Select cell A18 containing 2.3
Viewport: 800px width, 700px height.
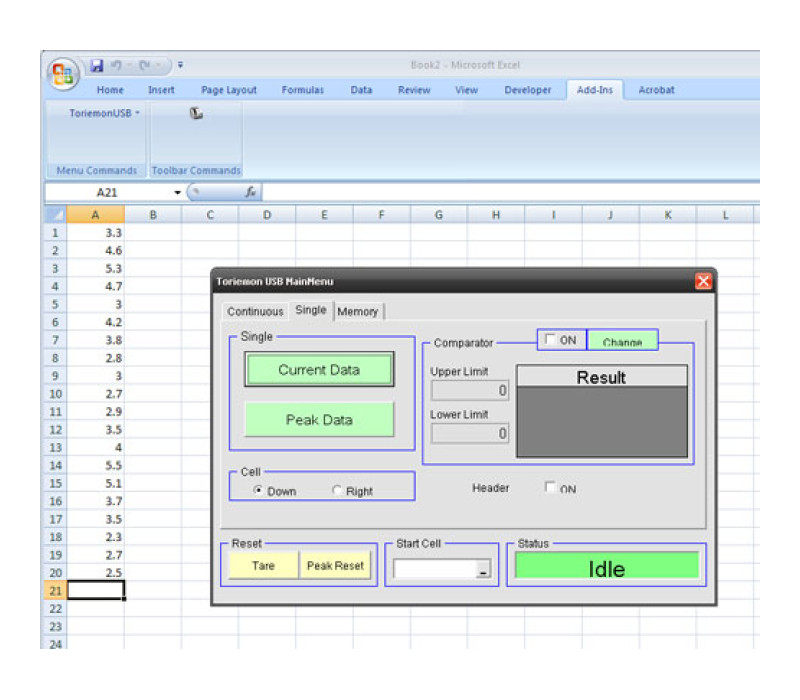(95, 537)
